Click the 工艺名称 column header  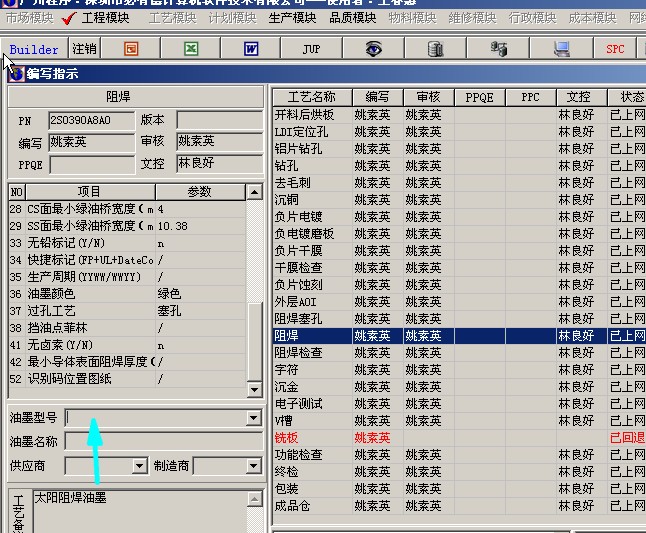[x=312, y=97]
